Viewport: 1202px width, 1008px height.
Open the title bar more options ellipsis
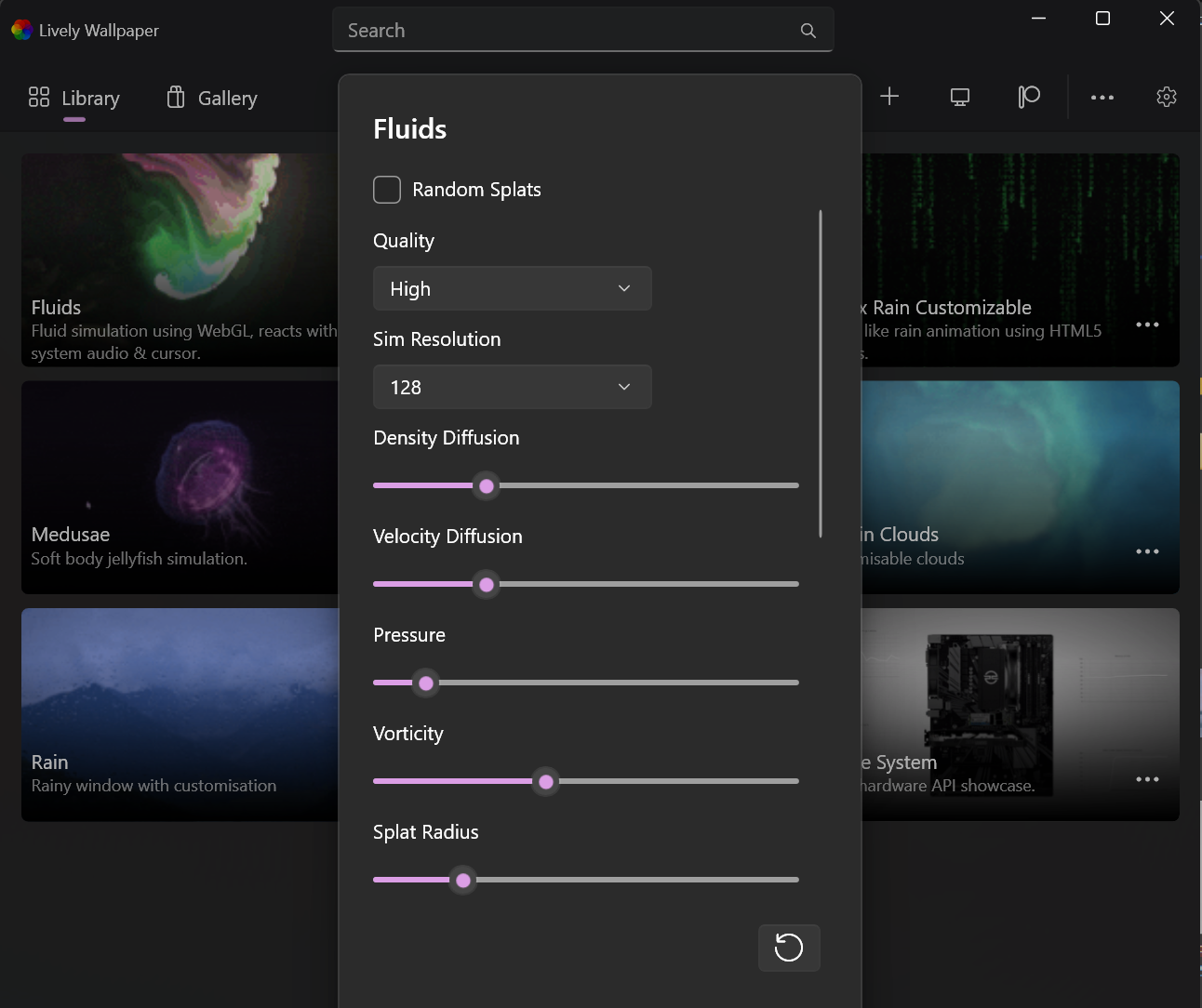click(x=1102, y=96)
